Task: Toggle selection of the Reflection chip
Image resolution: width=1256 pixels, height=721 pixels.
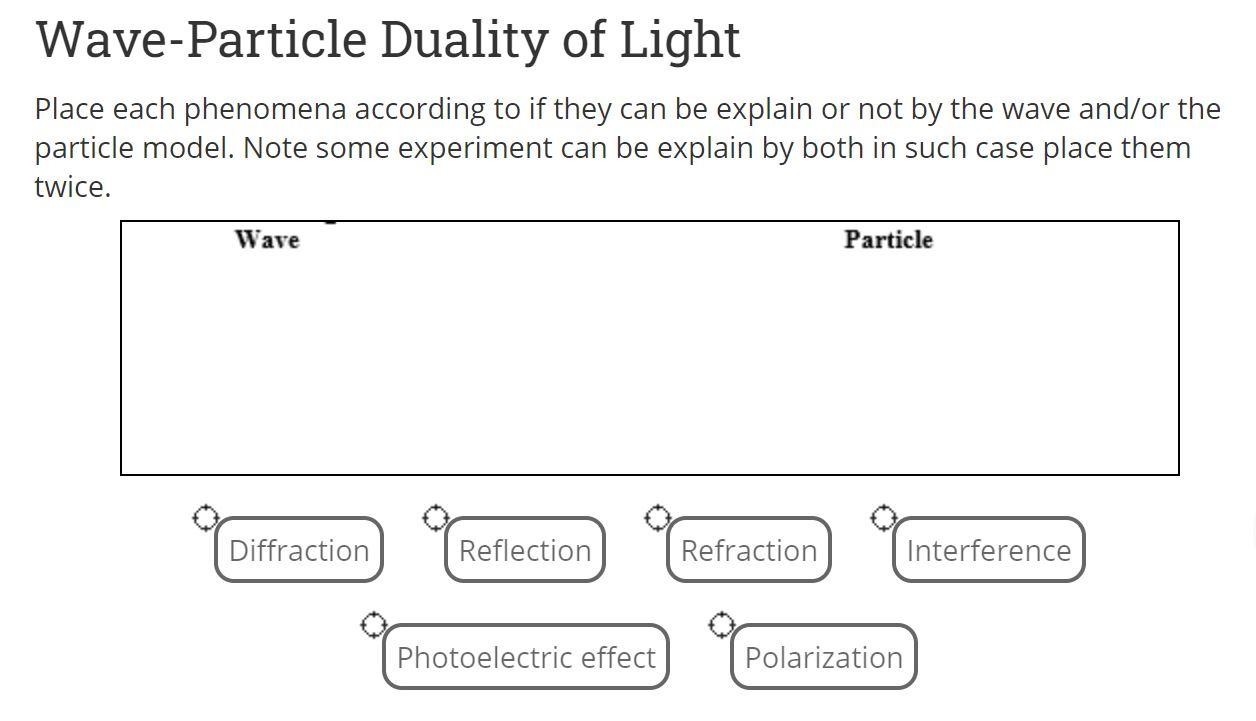Action: [523, 549]
